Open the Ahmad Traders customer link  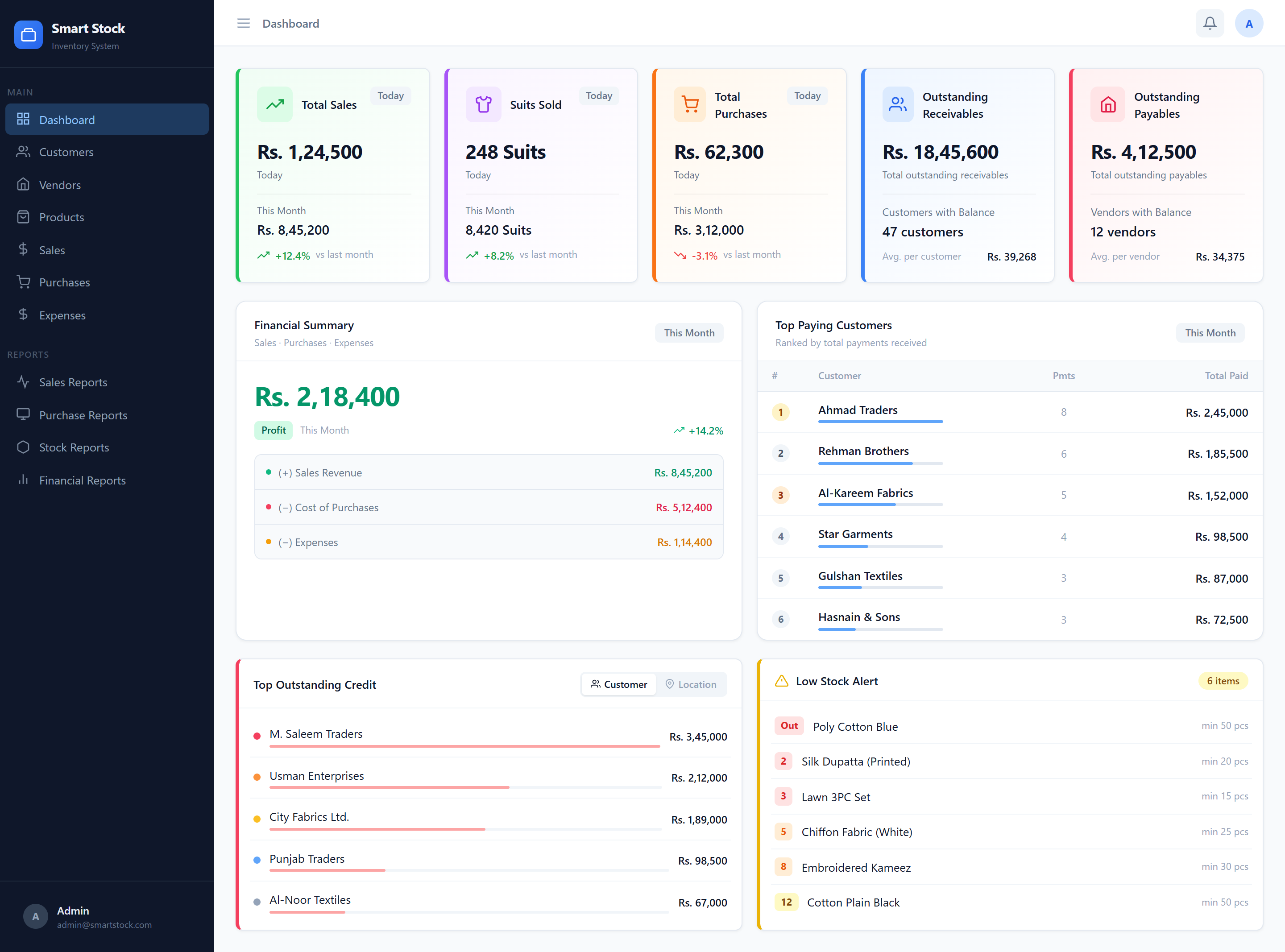[x=858, y=410]
